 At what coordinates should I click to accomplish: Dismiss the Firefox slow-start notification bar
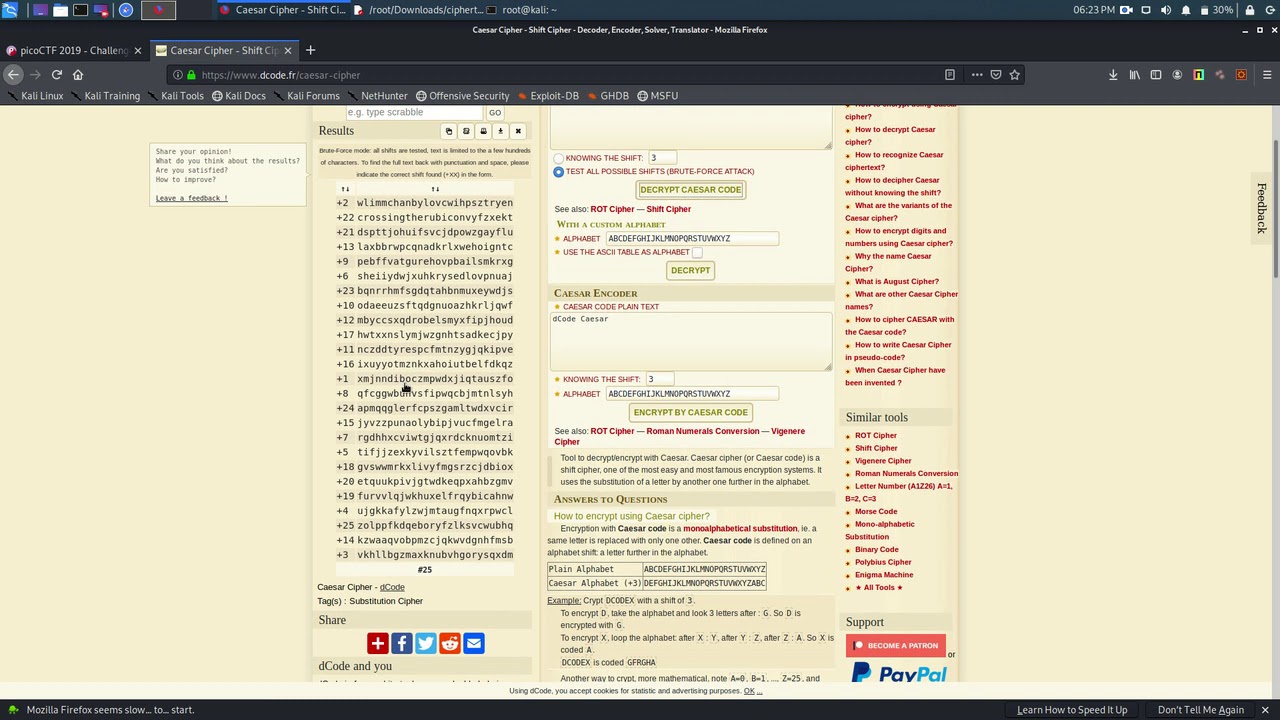1265,710
